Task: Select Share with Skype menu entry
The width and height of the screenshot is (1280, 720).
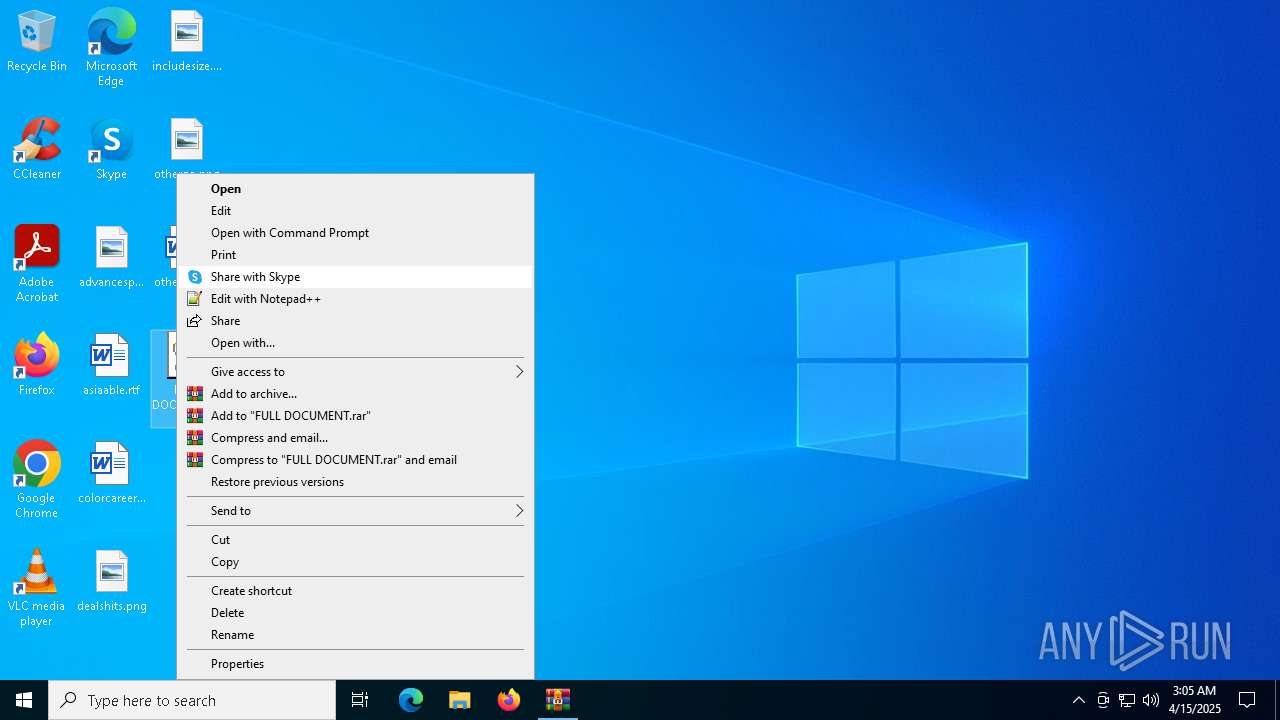Action: (355, 277)
